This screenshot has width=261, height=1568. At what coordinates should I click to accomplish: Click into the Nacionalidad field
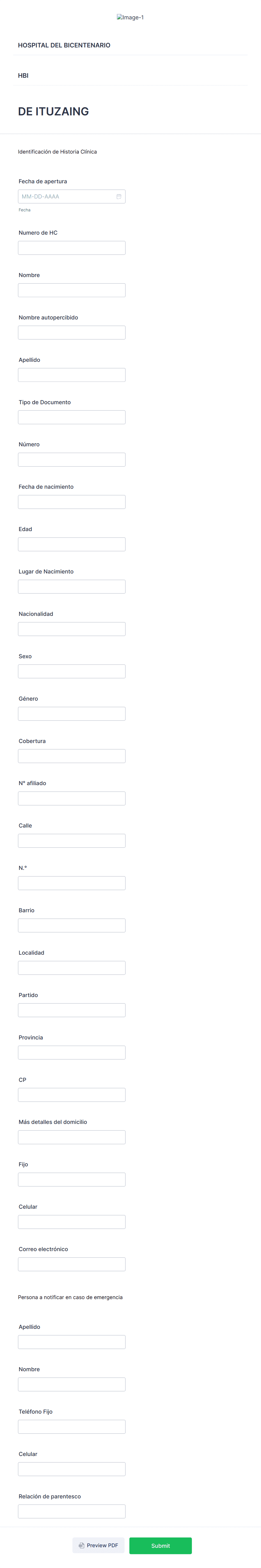pos(72,629)
